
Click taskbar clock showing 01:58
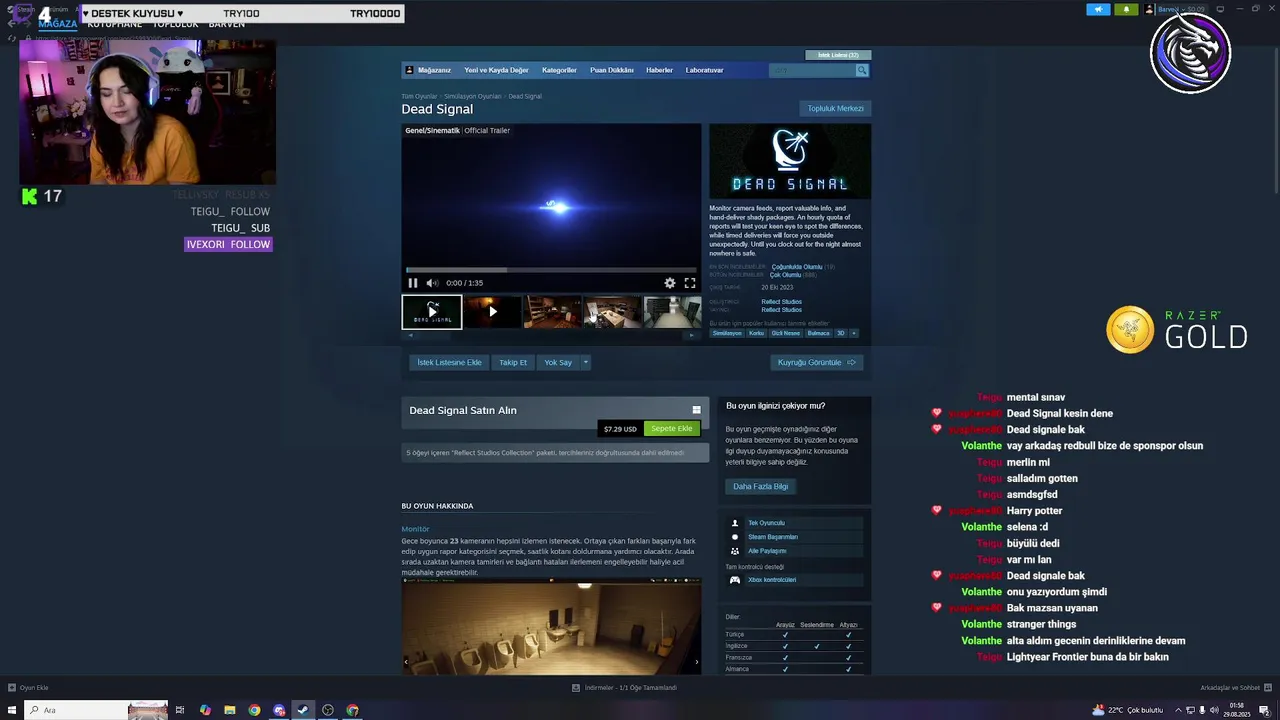pyautogui.click(x=1236, y=710)
